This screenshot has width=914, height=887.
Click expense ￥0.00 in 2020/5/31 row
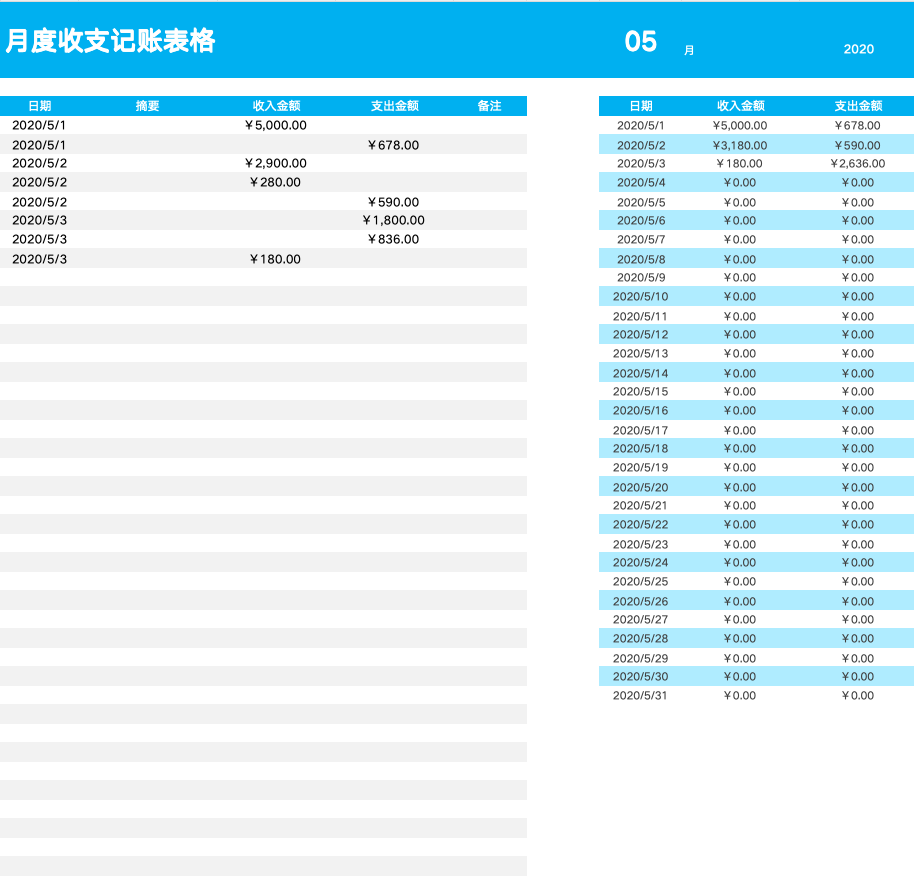[857, 697]
